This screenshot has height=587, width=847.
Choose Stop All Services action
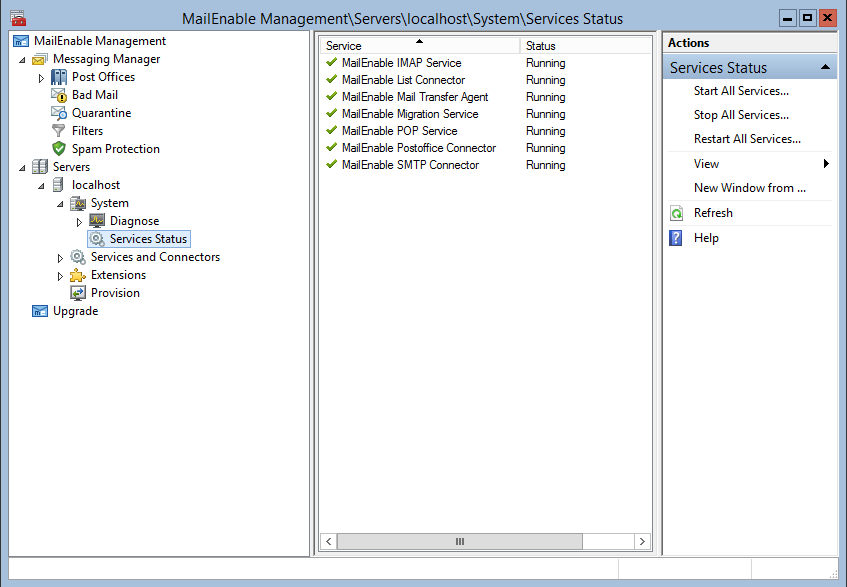[741, 115]
